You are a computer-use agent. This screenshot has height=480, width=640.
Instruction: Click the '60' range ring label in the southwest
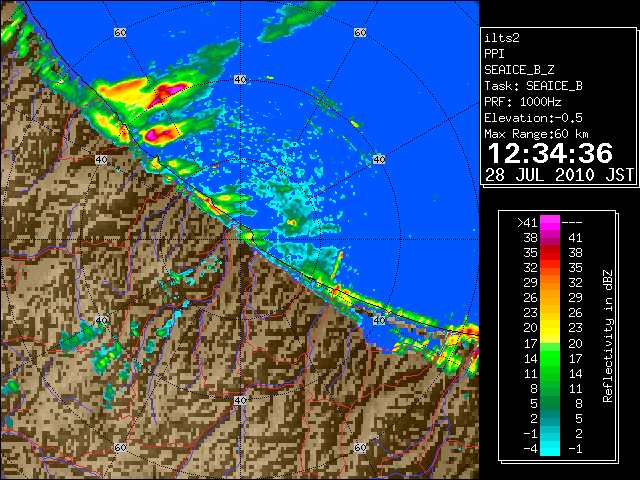pyautogui.click(x=120, y=447)
